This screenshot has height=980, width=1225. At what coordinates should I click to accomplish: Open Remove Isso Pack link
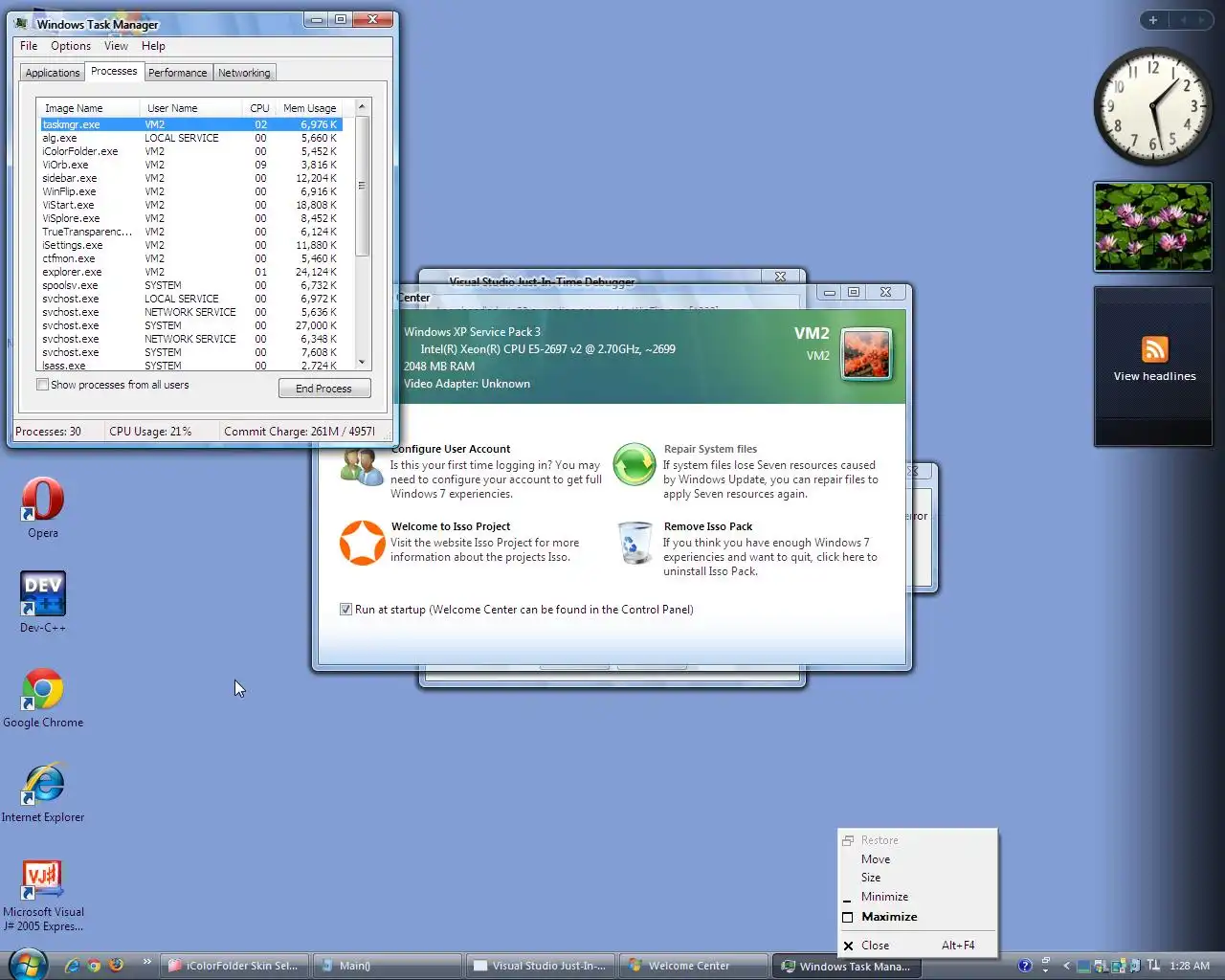(708, 526)
